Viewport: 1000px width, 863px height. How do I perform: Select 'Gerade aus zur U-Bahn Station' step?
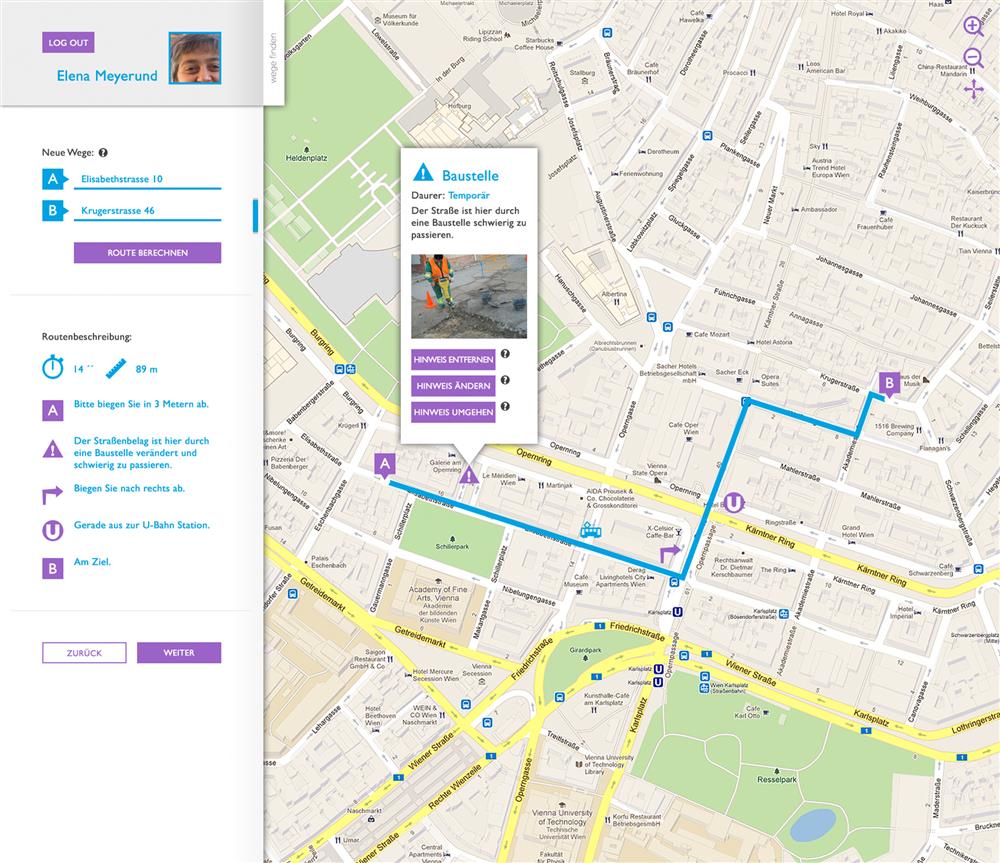142,525
